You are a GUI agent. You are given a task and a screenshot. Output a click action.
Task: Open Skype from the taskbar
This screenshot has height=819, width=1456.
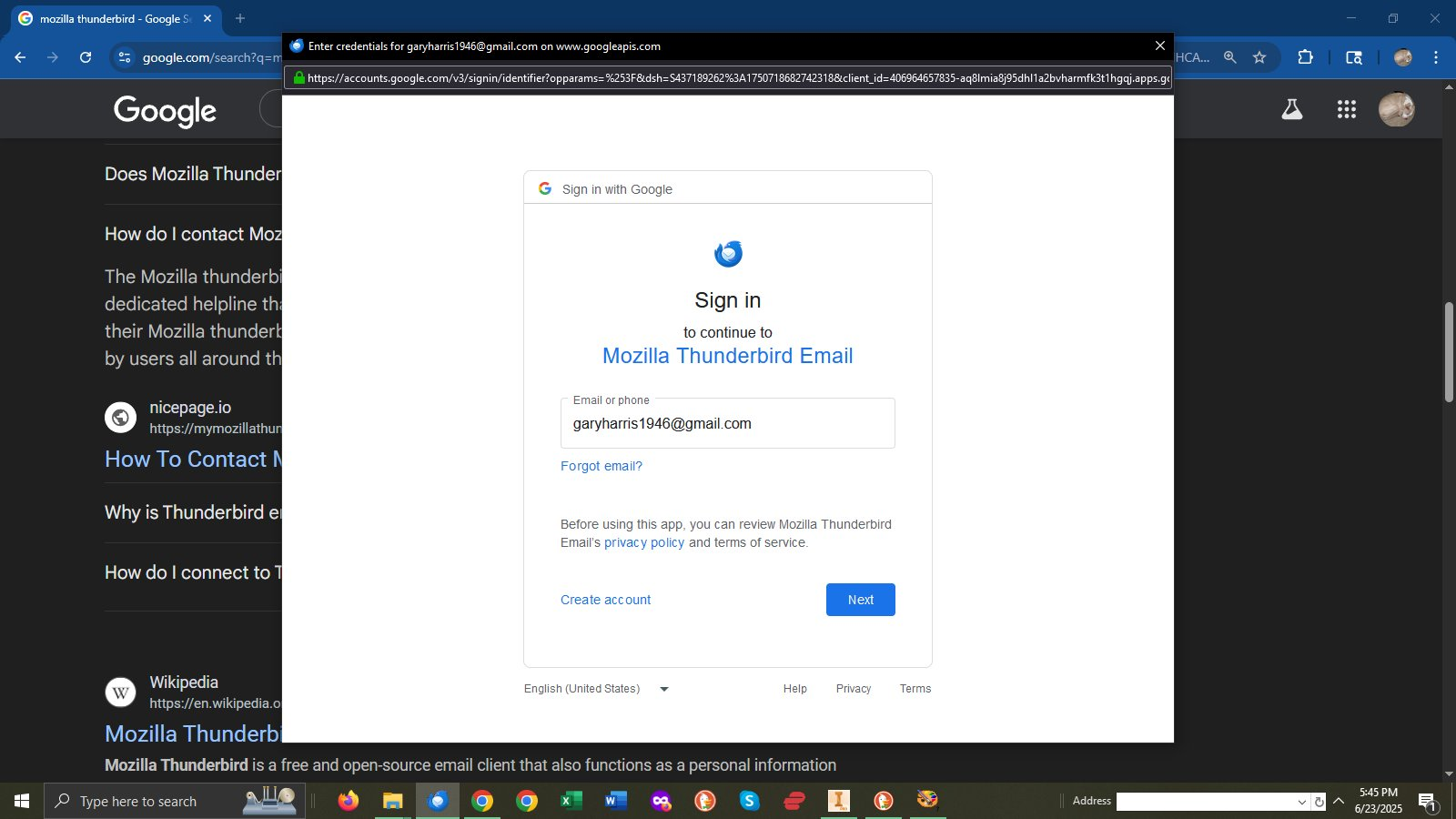click(749, 801)
